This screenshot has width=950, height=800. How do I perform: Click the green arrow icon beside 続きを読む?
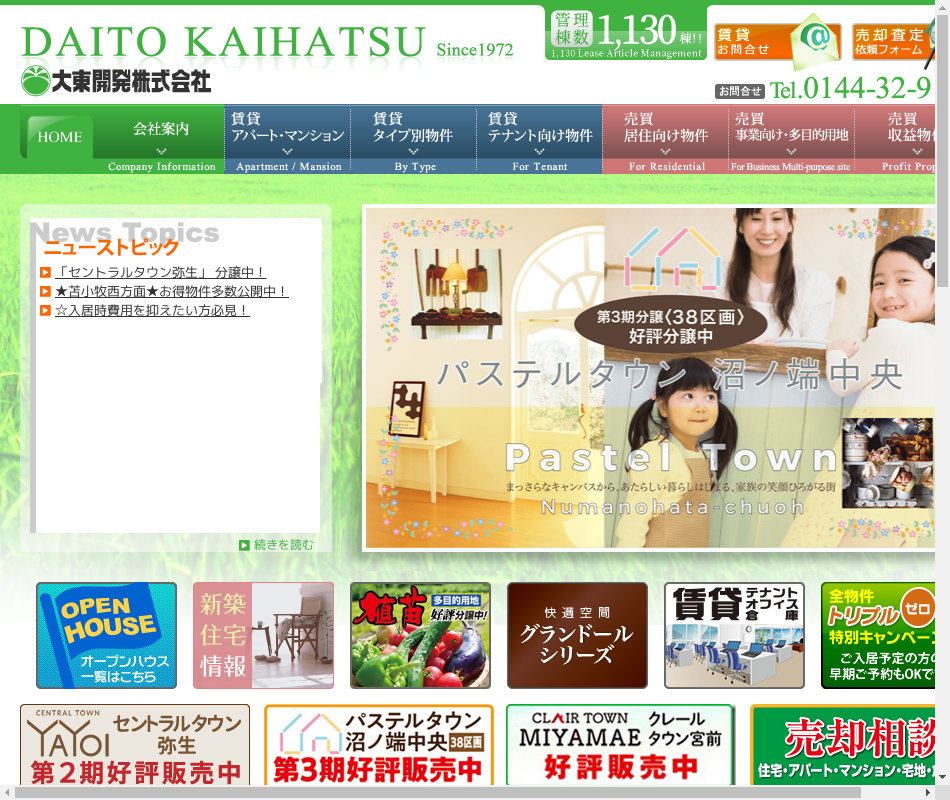coord(244,545)
